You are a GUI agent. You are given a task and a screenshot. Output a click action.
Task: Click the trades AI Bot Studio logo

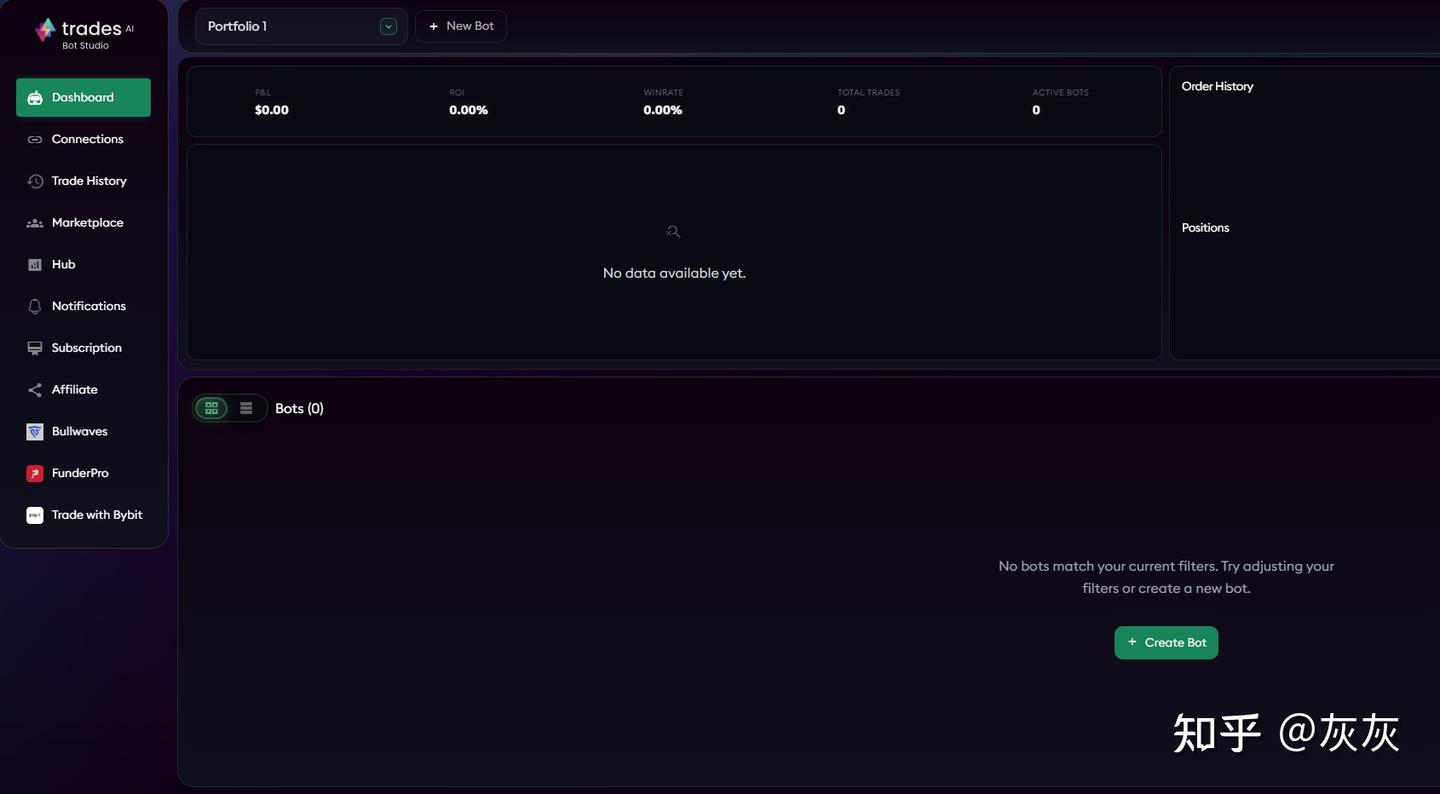84,33
